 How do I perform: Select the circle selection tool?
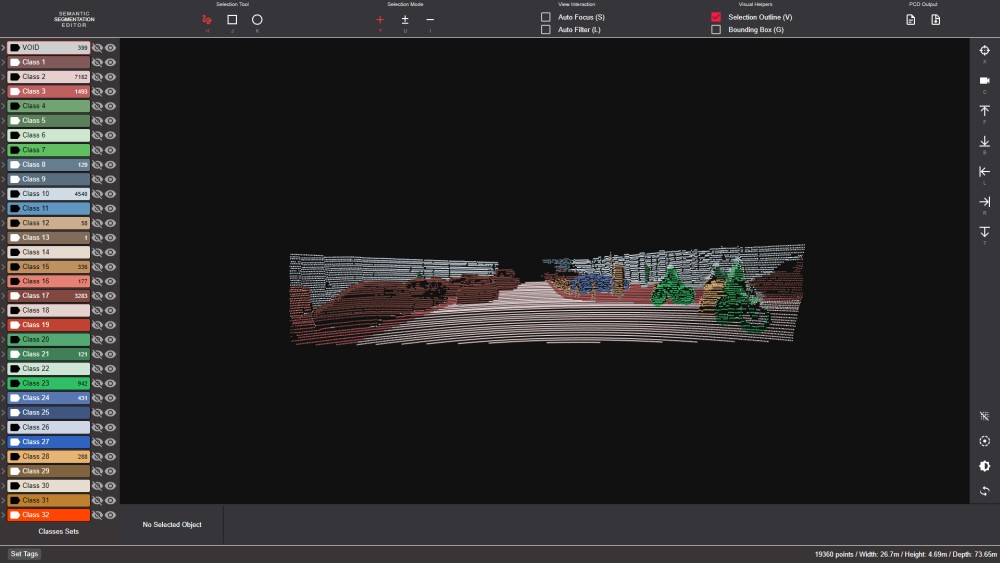pyautogui.click(x=257, y=19)
